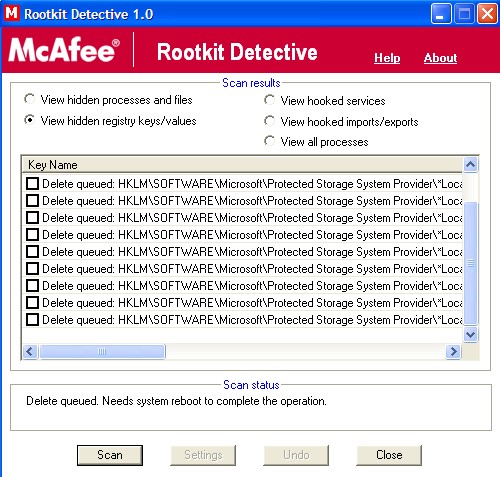Open the Help link
The width and height of the screenshot is (500, 477).
pyautogui.click(x=387, y=58)
